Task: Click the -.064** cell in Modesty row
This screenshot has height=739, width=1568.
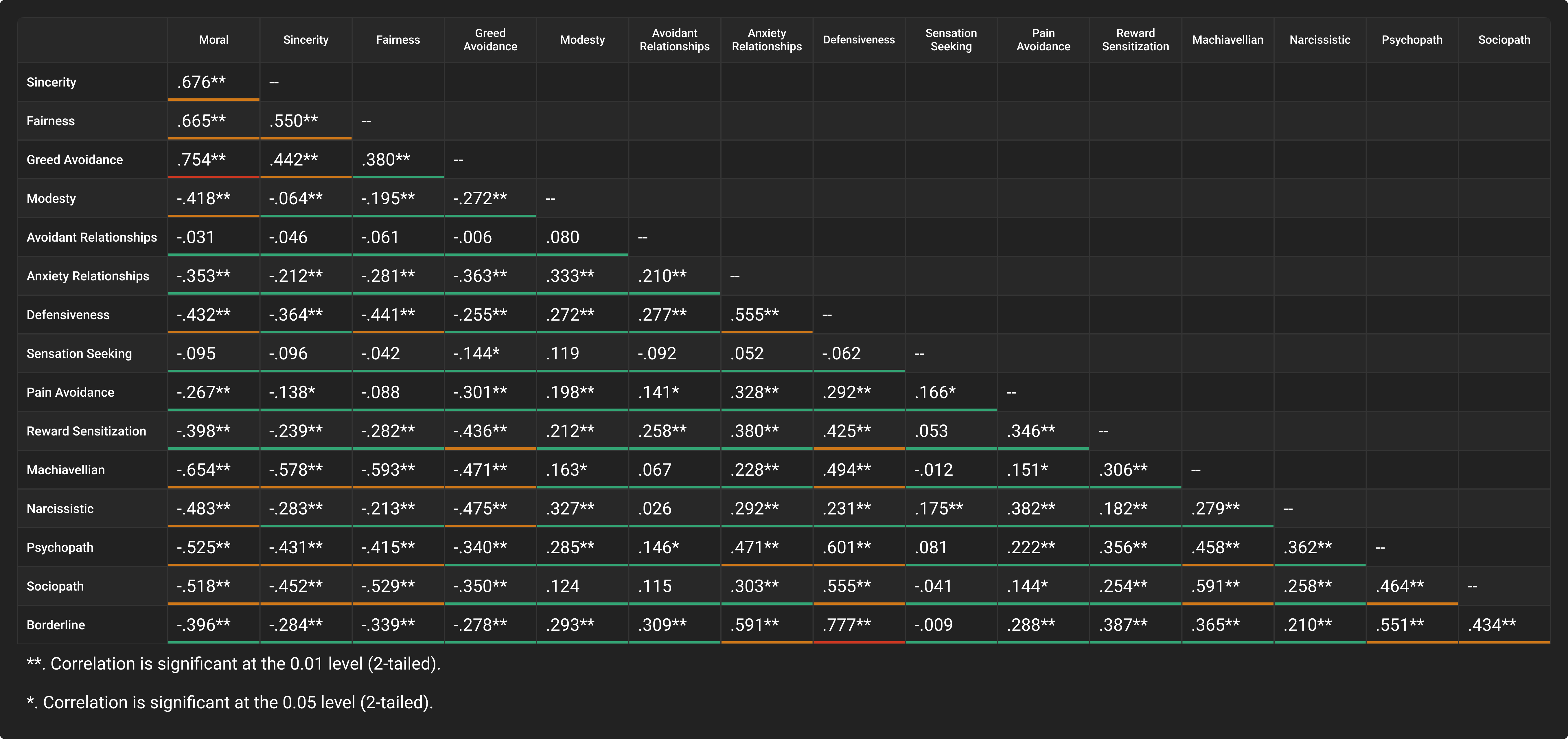Action: [305, 198]
